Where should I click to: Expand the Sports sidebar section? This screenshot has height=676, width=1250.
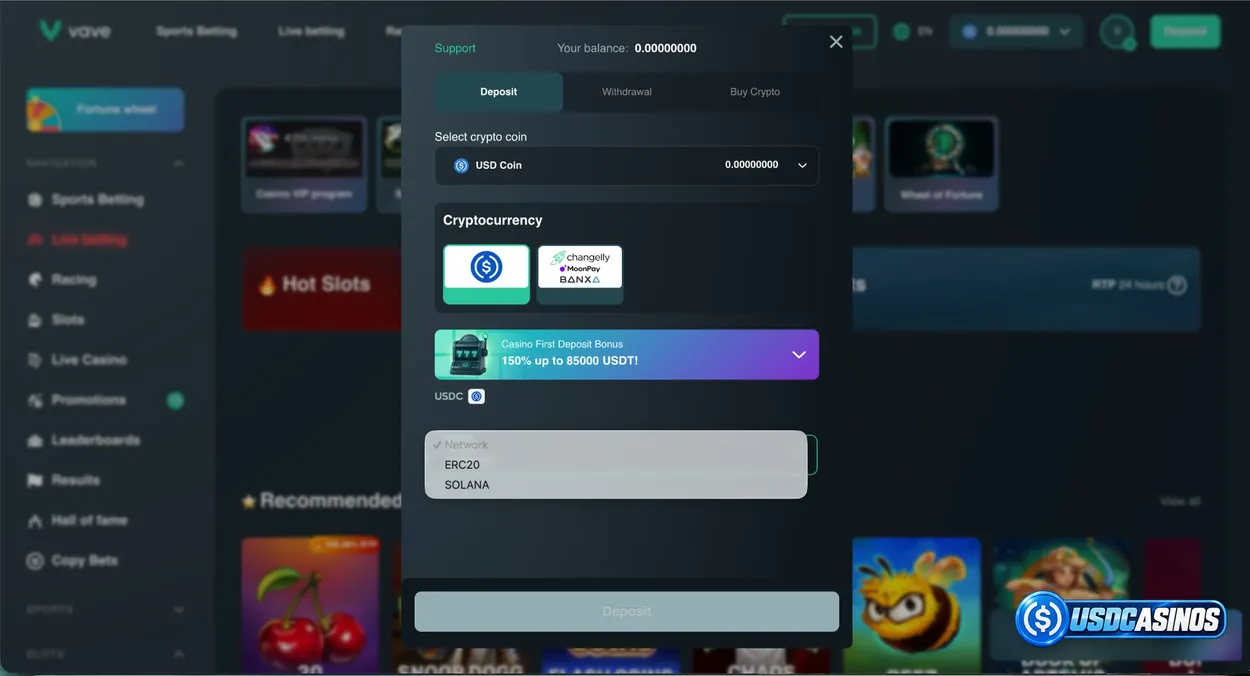pos(179,609)
